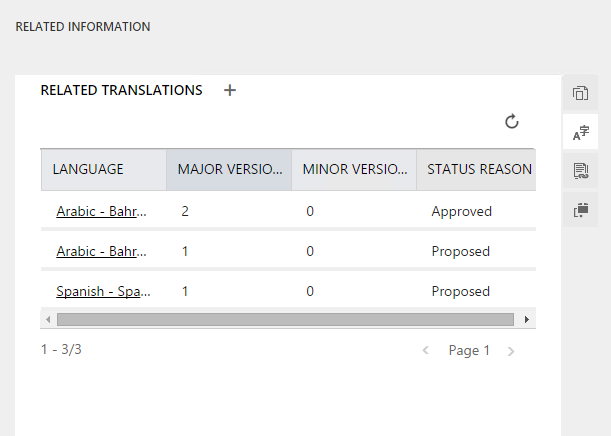
Task: Go to the previous page of results
Action: 426,351
